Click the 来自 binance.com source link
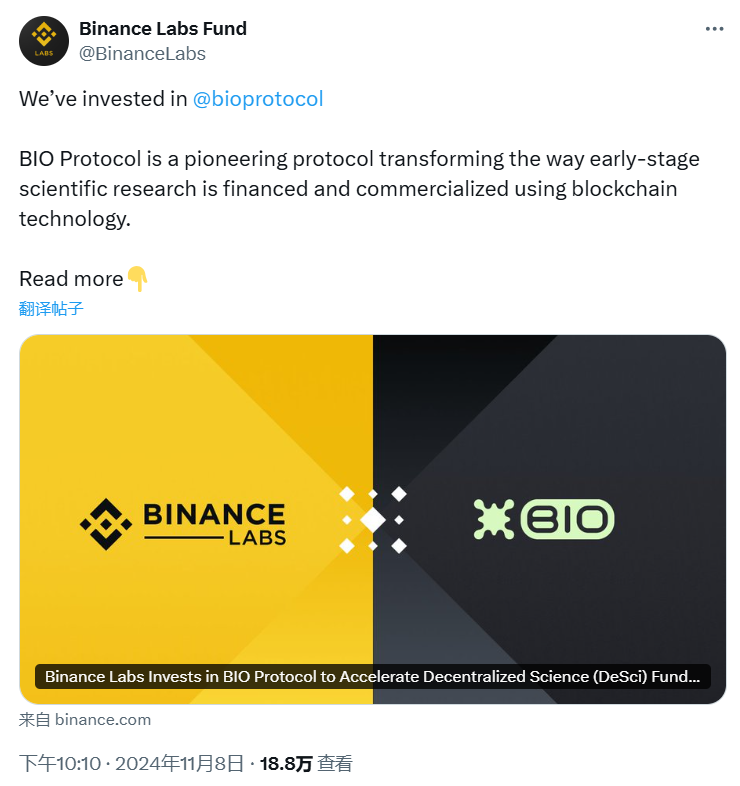Screen dimensions: 740x786 click(85, 720)
